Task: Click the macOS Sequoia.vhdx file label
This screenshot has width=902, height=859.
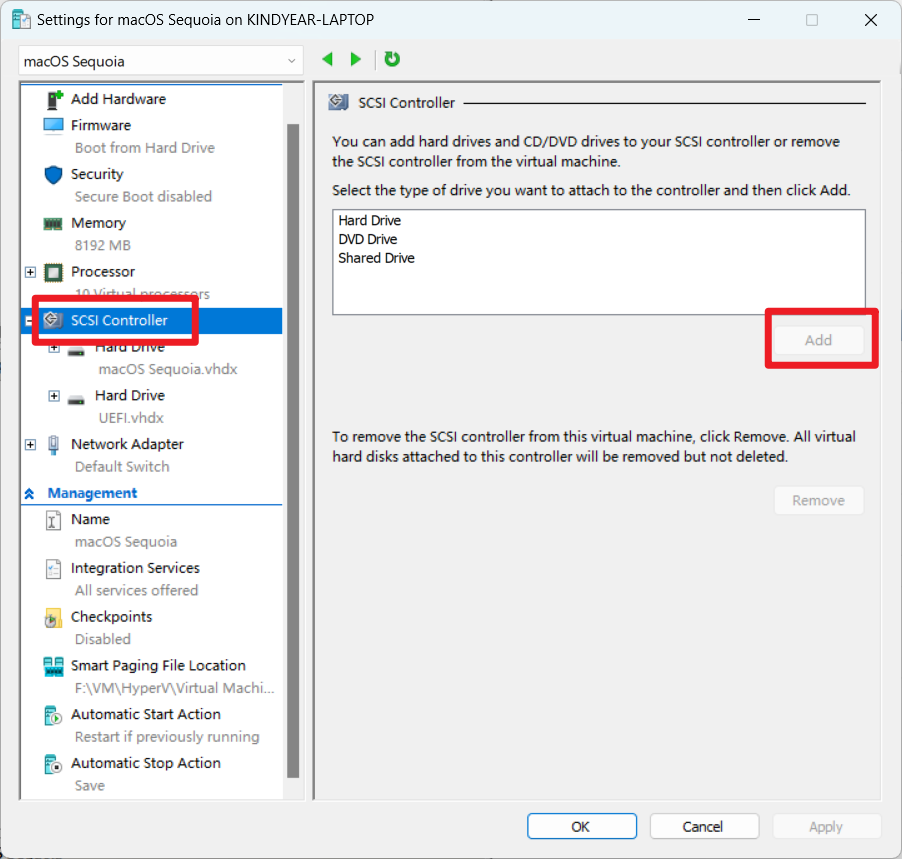Action: coord(168,369)
